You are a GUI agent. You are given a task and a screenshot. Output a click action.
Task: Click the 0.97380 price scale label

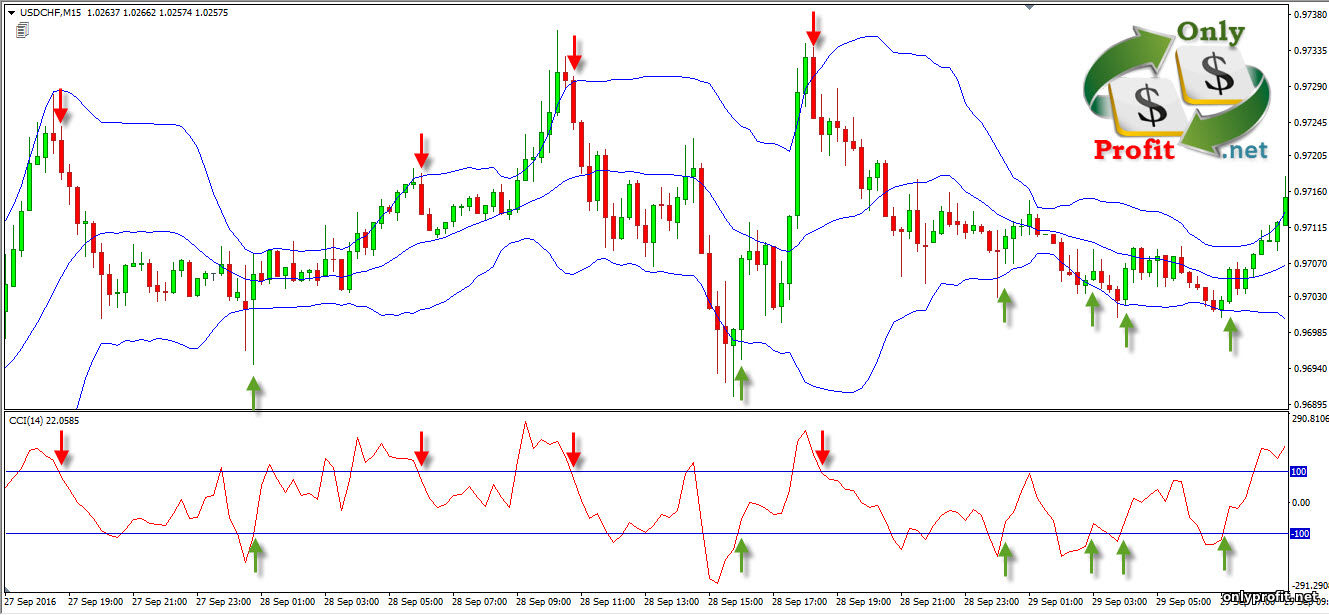point(1306,15)
